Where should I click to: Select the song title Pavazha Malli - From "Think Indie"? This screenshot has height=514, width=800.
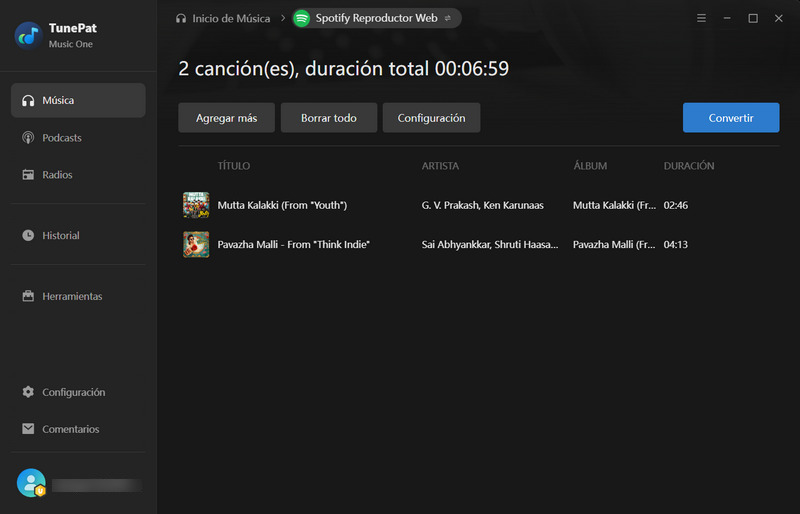293,244
